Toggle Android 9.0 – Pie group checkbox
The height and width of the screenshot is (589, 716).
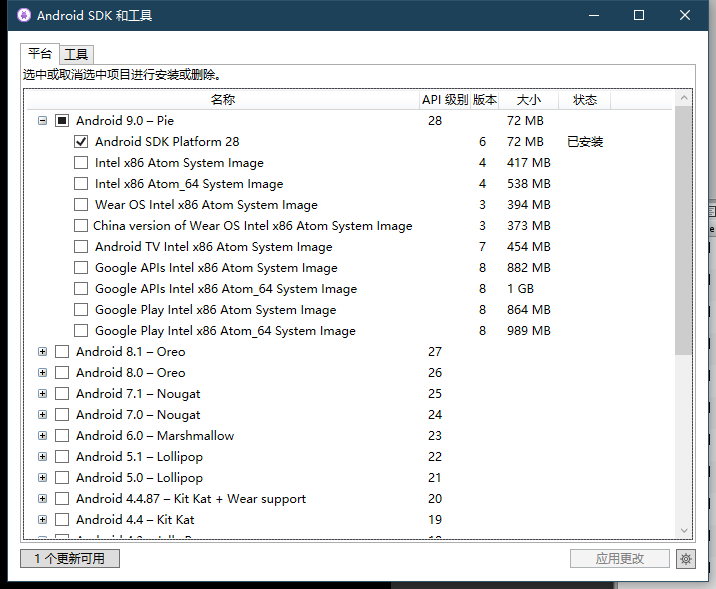click(x=62, y=121)
